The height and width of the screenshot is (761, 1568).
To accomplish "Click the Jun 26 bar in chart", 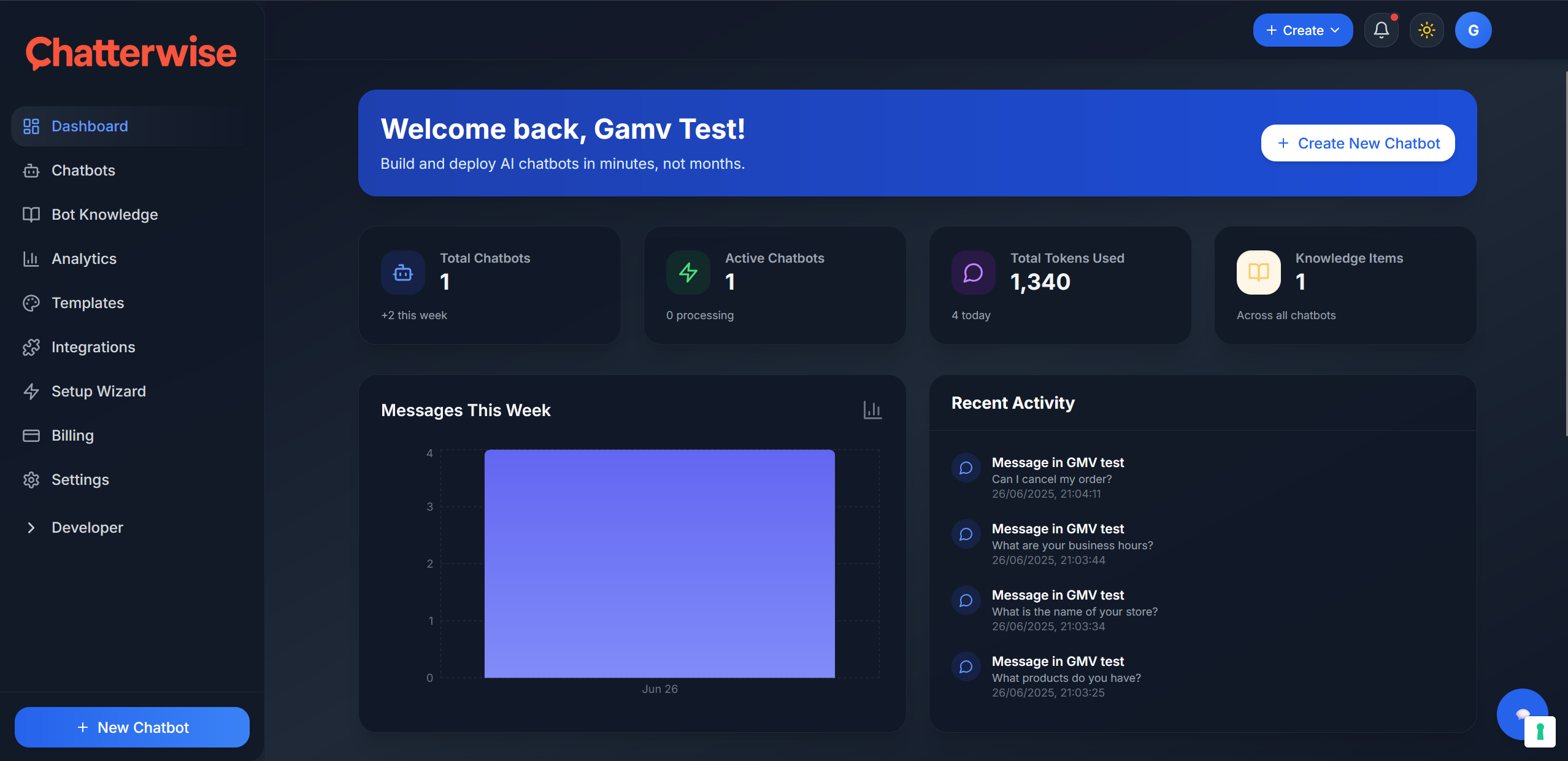I will point(659,563).
